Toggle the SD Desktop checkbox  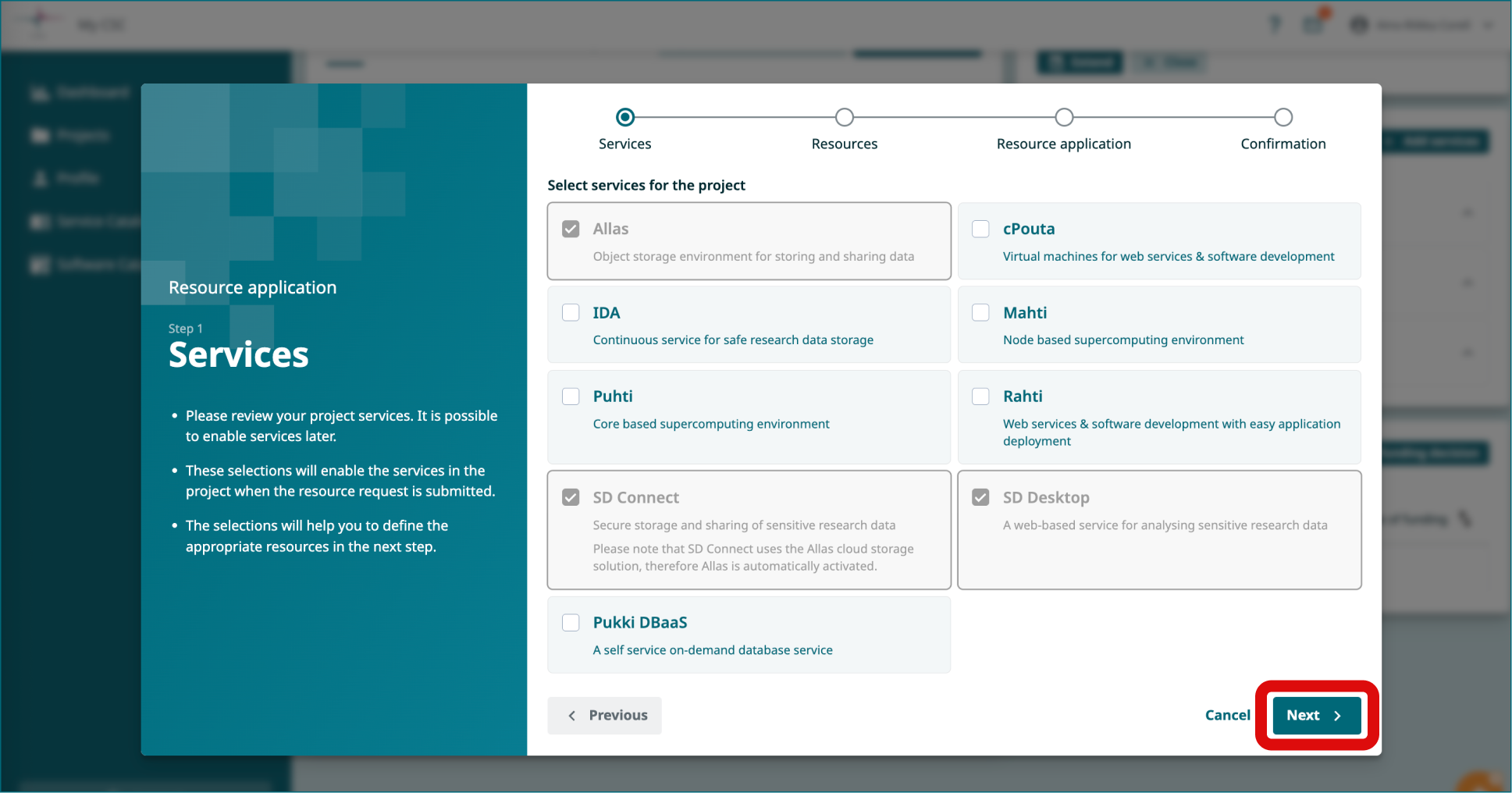coord(980,497)
